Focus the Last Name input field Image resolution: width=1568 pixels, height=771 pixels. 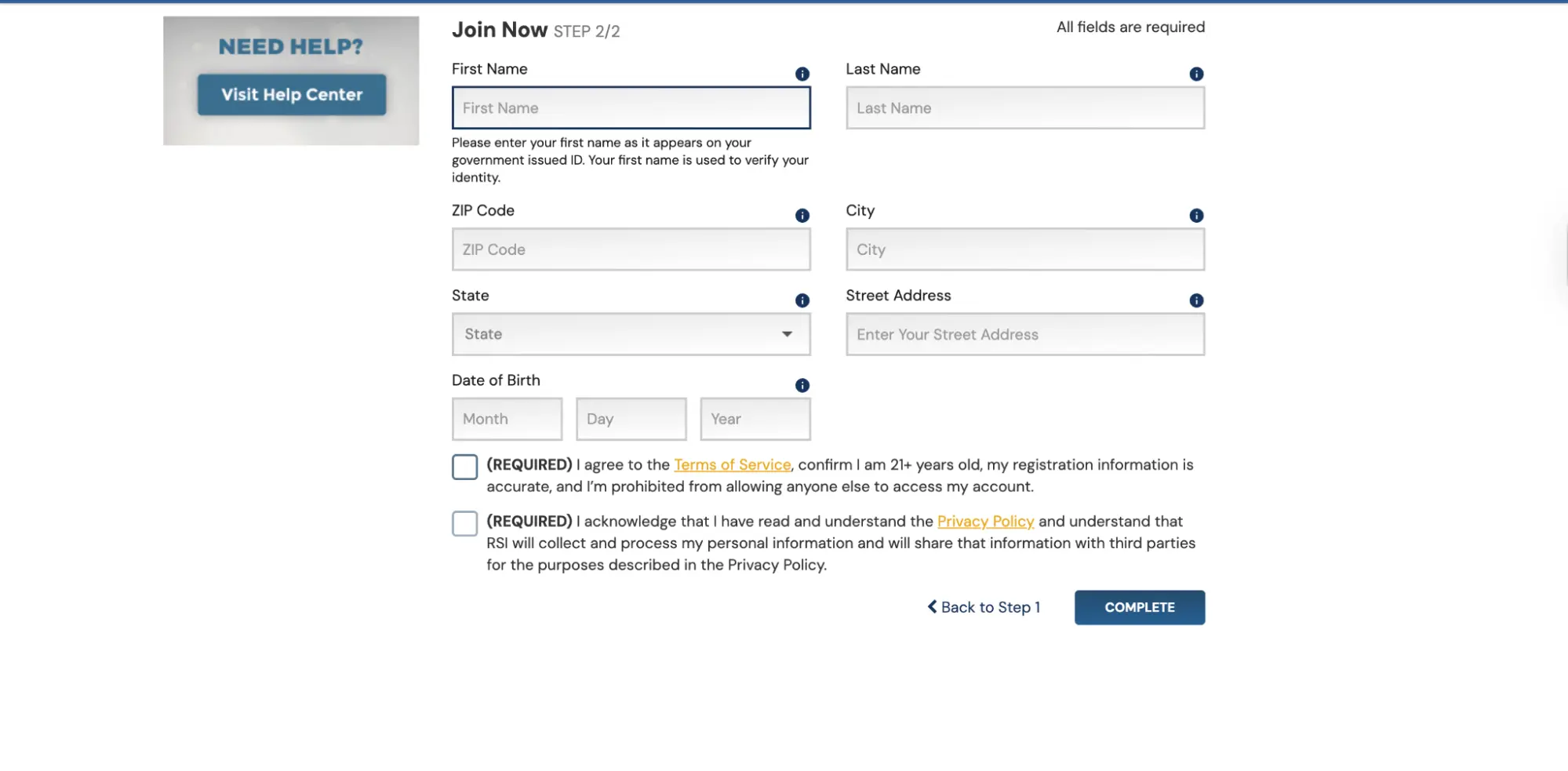[1024, 108]
